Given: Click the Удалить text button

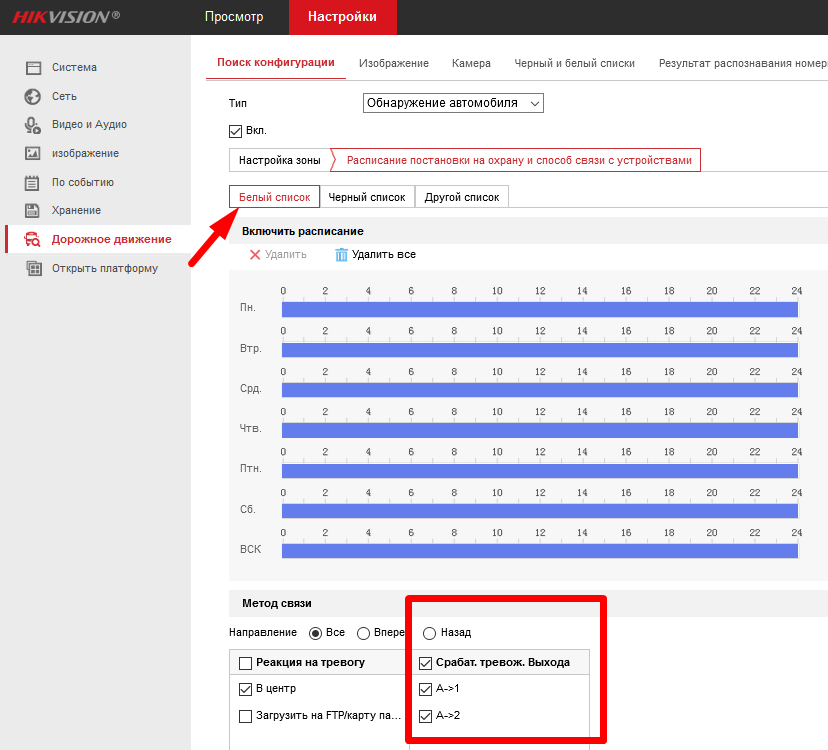Looking at the screenshot, I should (x=285, y=255).
